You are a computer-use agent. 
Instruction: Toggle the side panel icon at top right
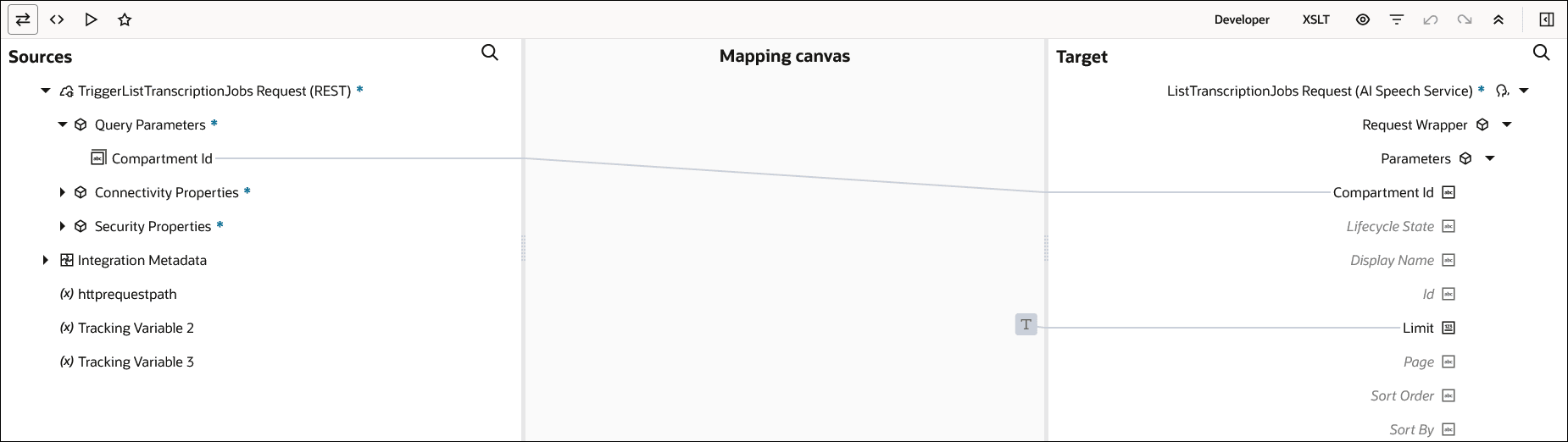point(1547,19)
